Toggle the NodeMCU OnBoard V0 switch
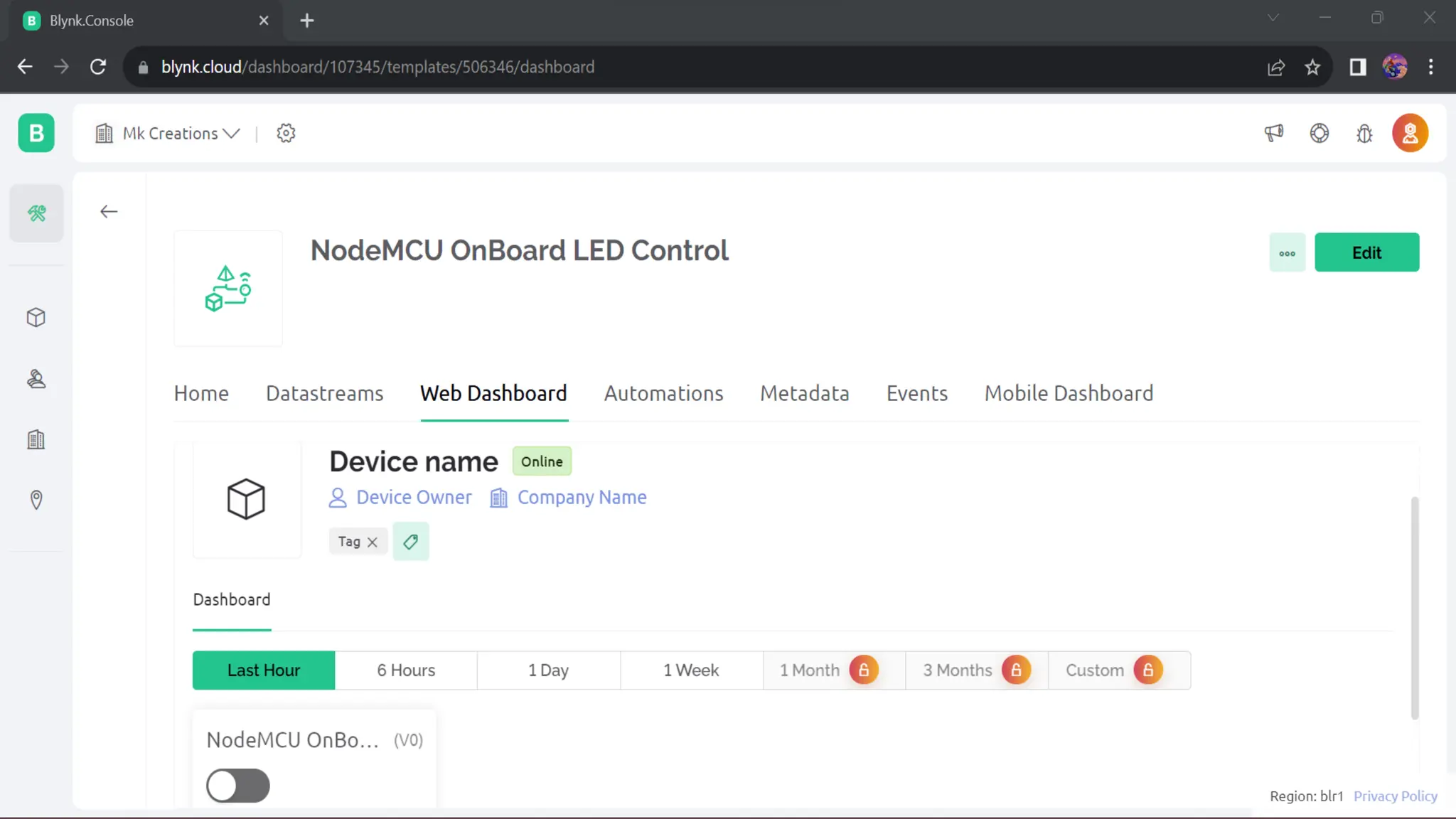1456x819 pixels. click(x=238, y=786)
